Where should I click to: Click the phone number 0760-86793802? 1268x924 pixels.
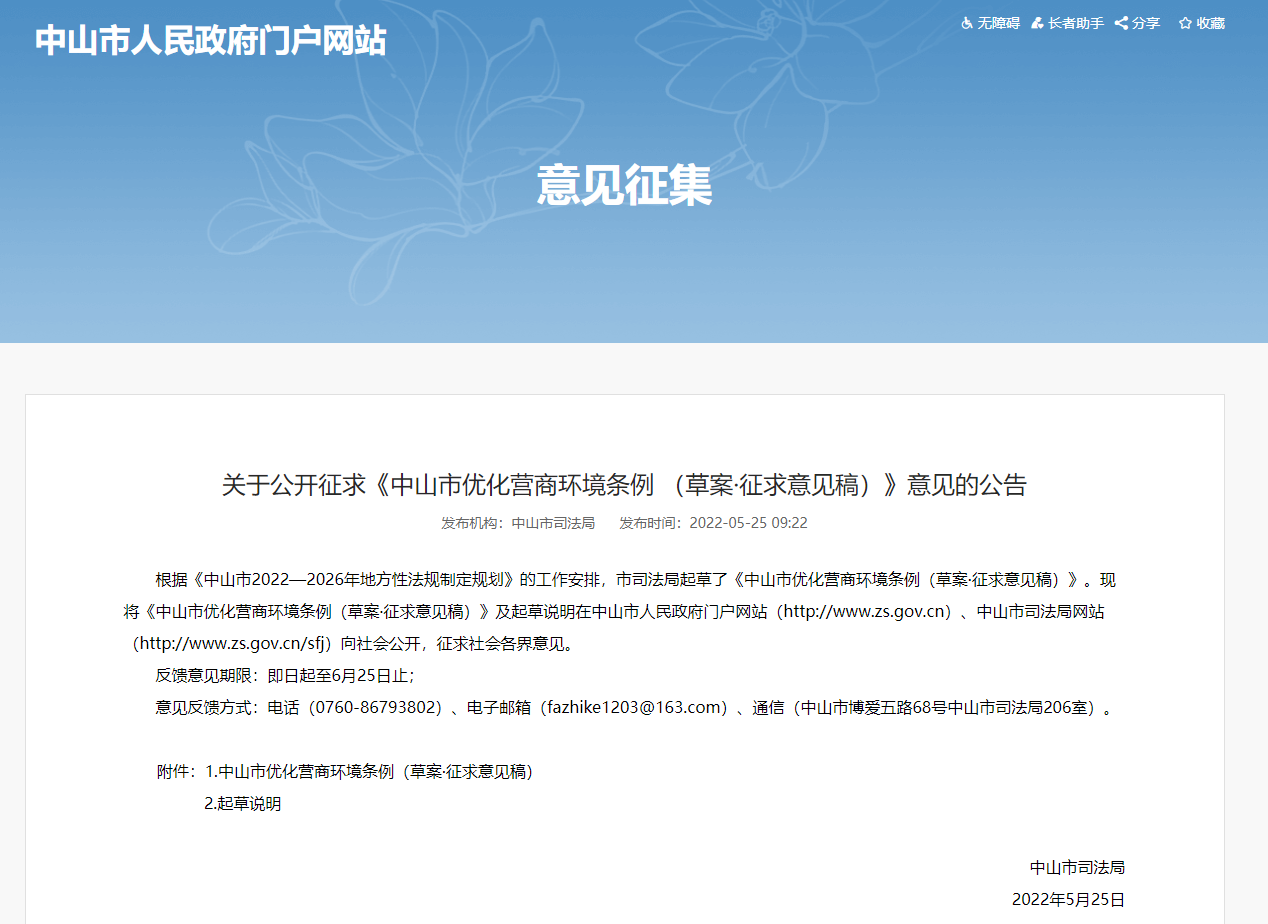pyautogui.click(x=374, y=708)
